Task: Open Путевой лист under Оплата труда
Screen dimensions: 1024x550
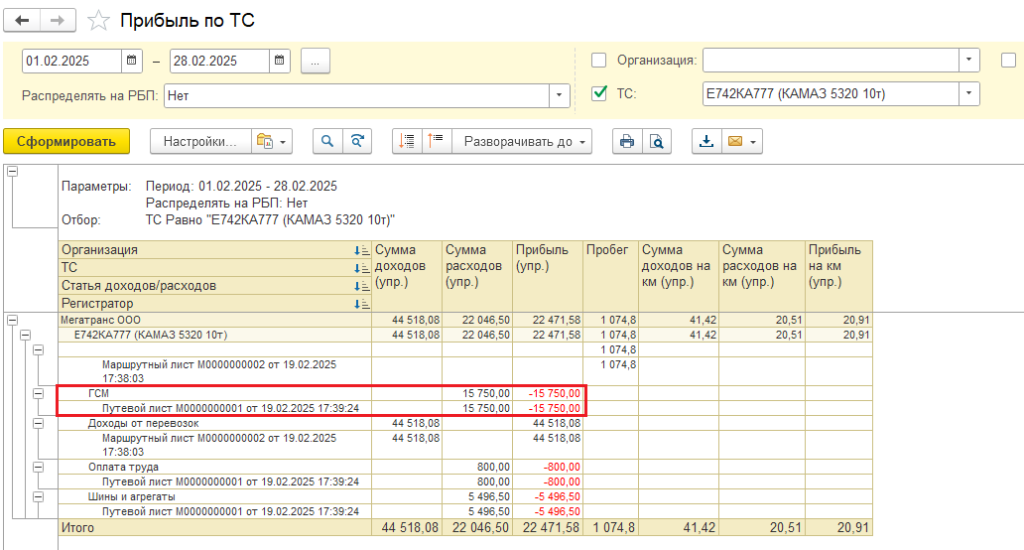Action: (x=230, y=482)
